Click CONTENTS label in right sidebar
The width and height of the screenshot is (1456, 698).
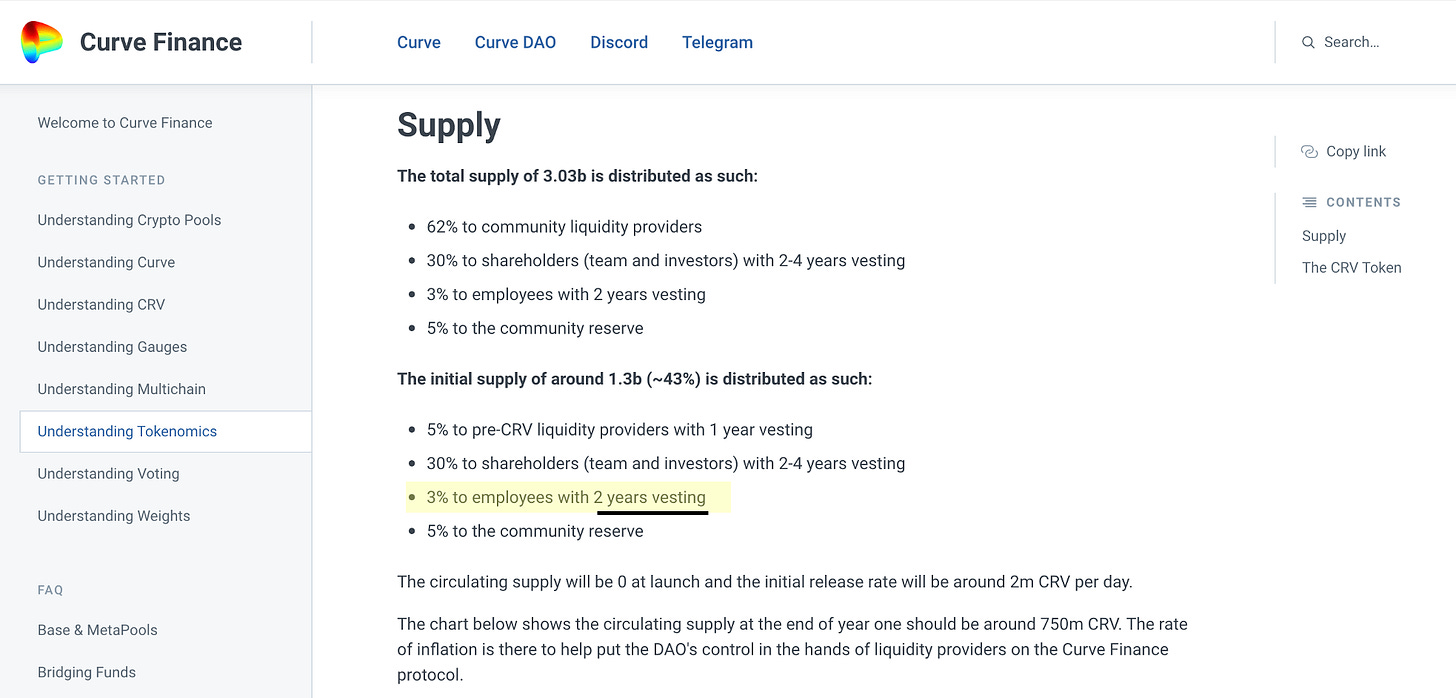click(1363, 202)
